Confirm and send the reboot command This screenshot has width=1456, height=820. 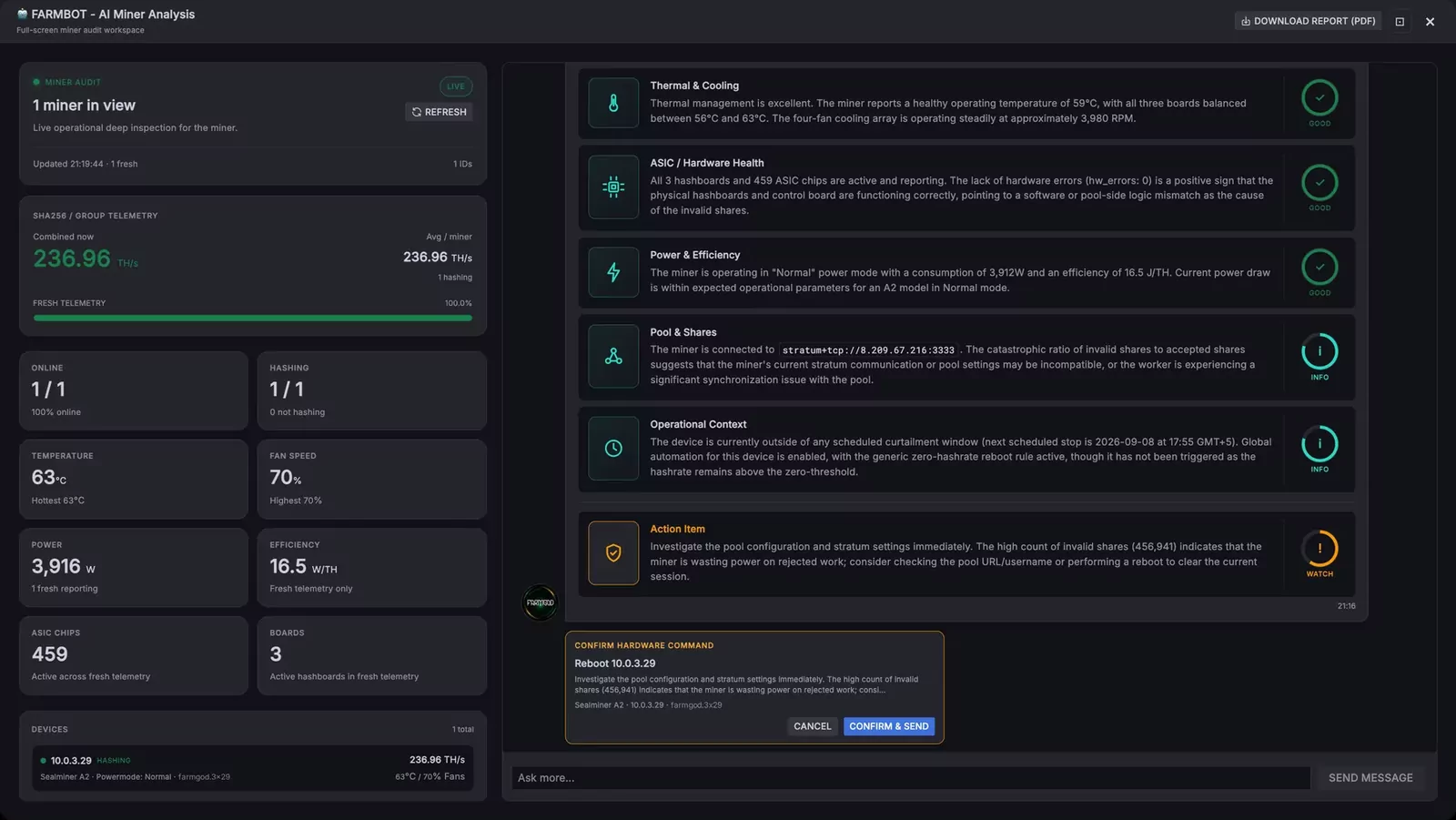889,726
